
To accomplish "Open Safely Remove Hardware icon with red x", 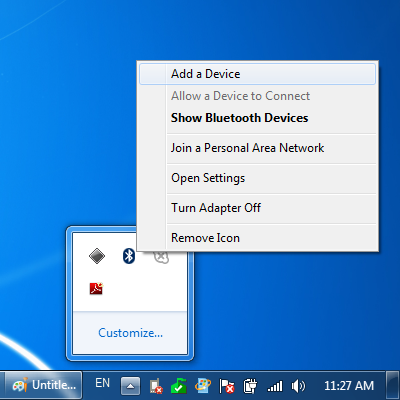I will [156, 386].
